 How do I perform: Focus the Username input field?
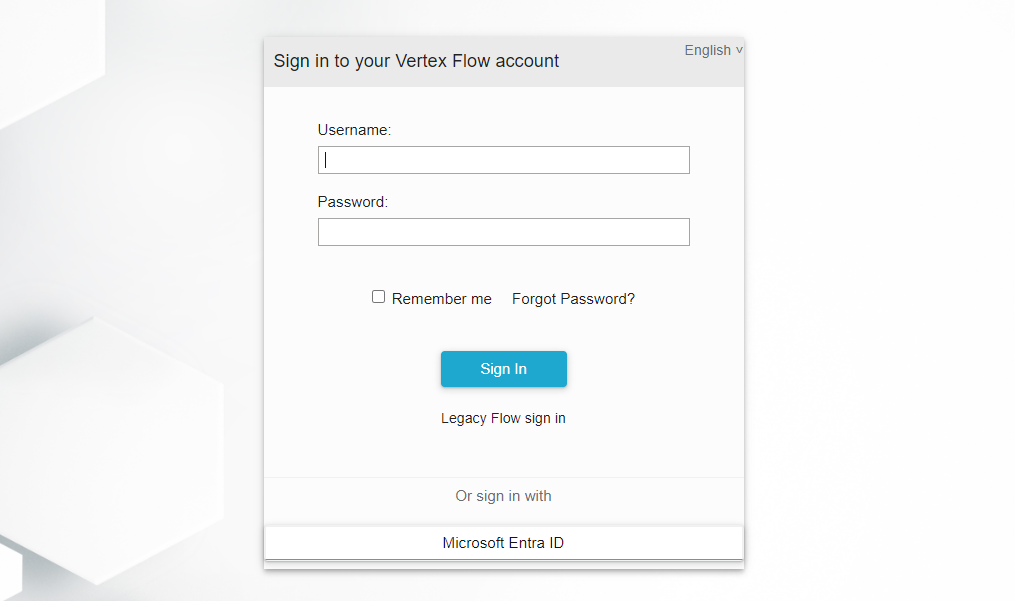click(x=503, y=160)
